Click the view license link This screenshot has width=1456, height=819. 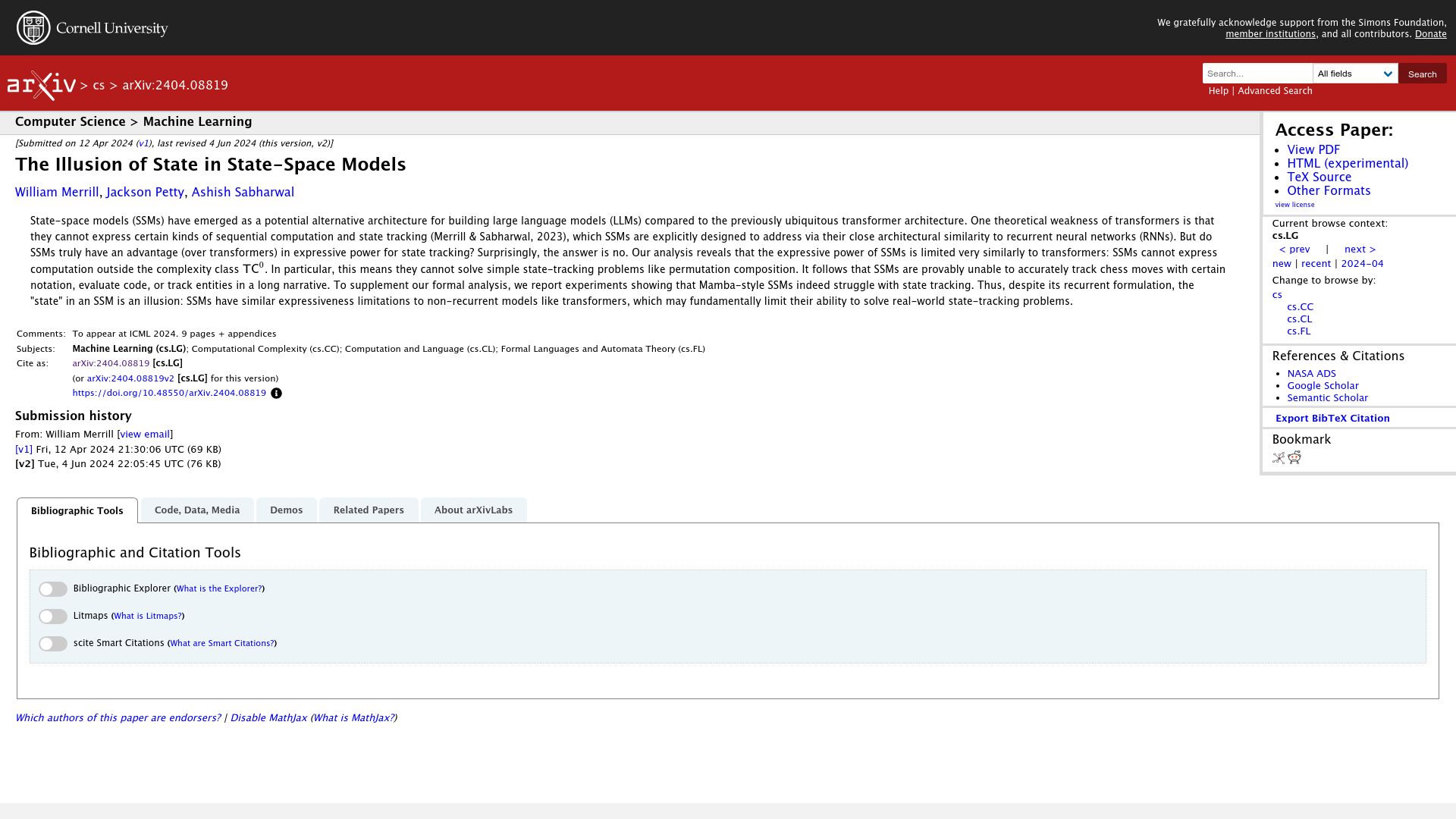click(x=1294, y=205)
